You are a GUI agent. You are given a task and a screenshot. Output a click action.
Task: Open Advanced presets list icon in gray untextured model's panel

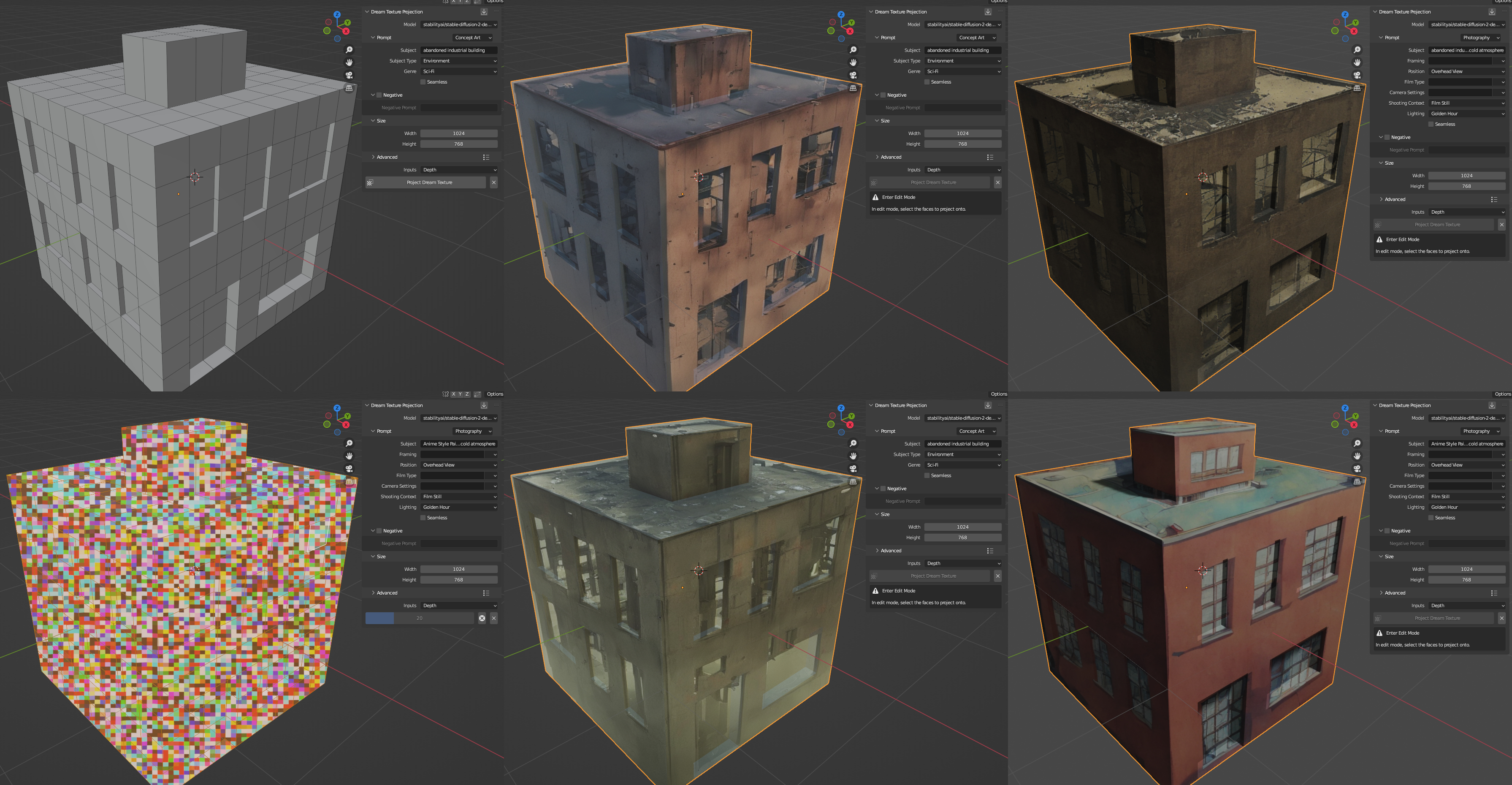coord(486,158)
